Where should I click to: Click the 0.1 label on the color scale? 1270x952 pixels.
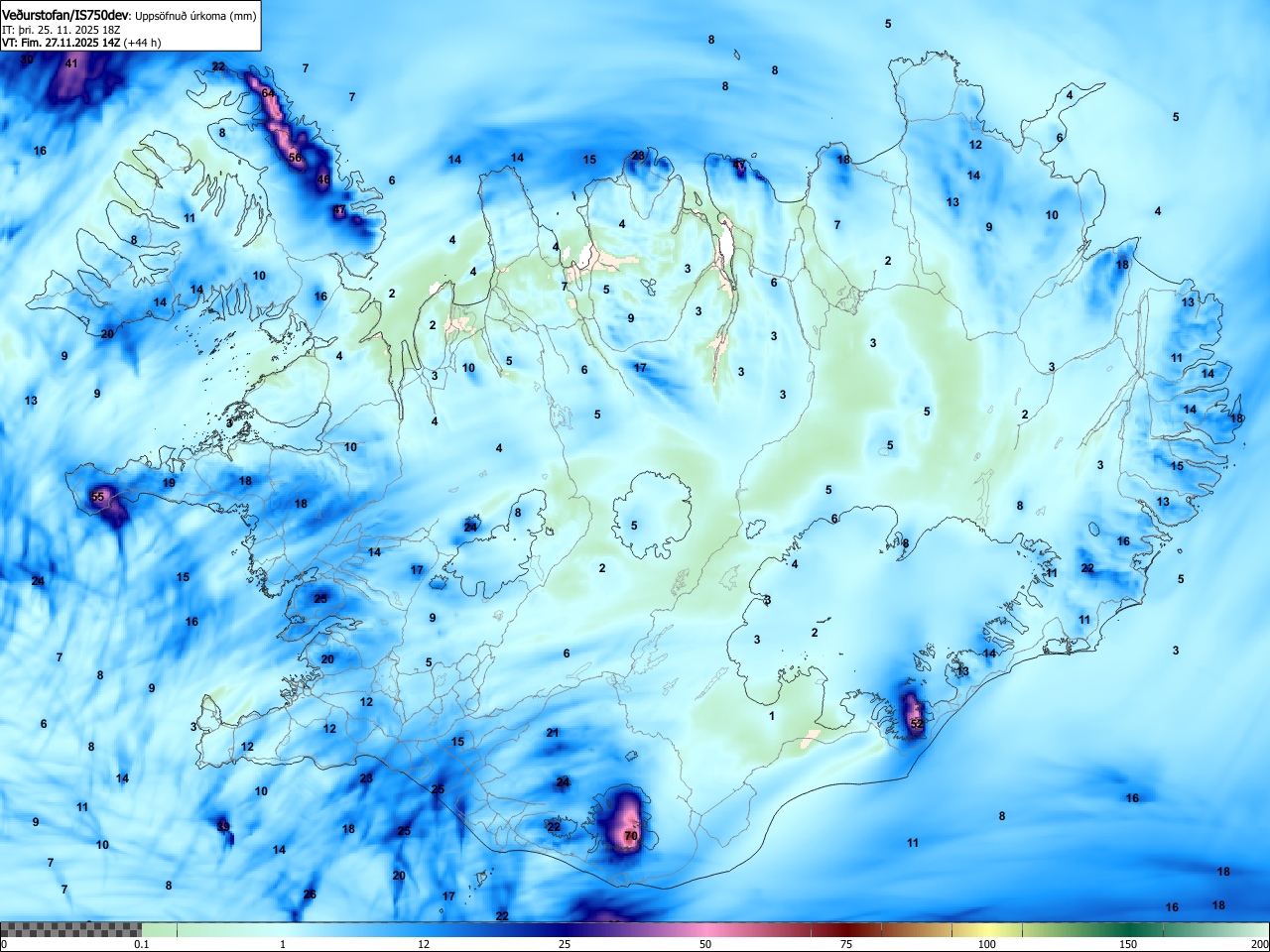[142, 944]
